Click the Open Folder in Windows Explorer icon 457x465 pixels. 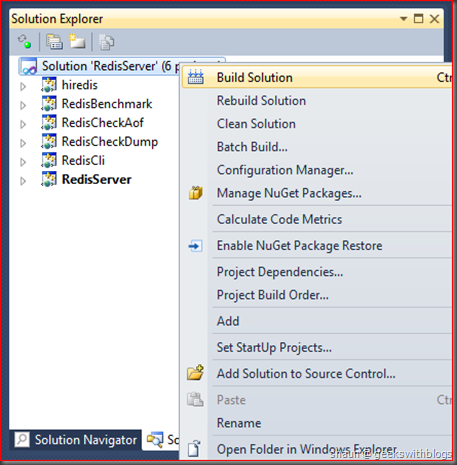[x=194, y=448]
